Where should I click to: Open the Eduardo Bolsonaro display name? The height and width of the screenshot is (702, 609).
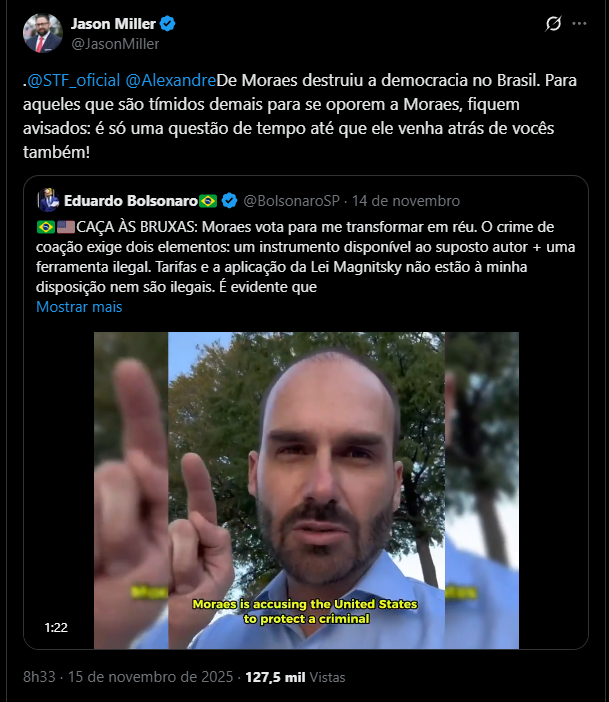(x=131, y=201)
